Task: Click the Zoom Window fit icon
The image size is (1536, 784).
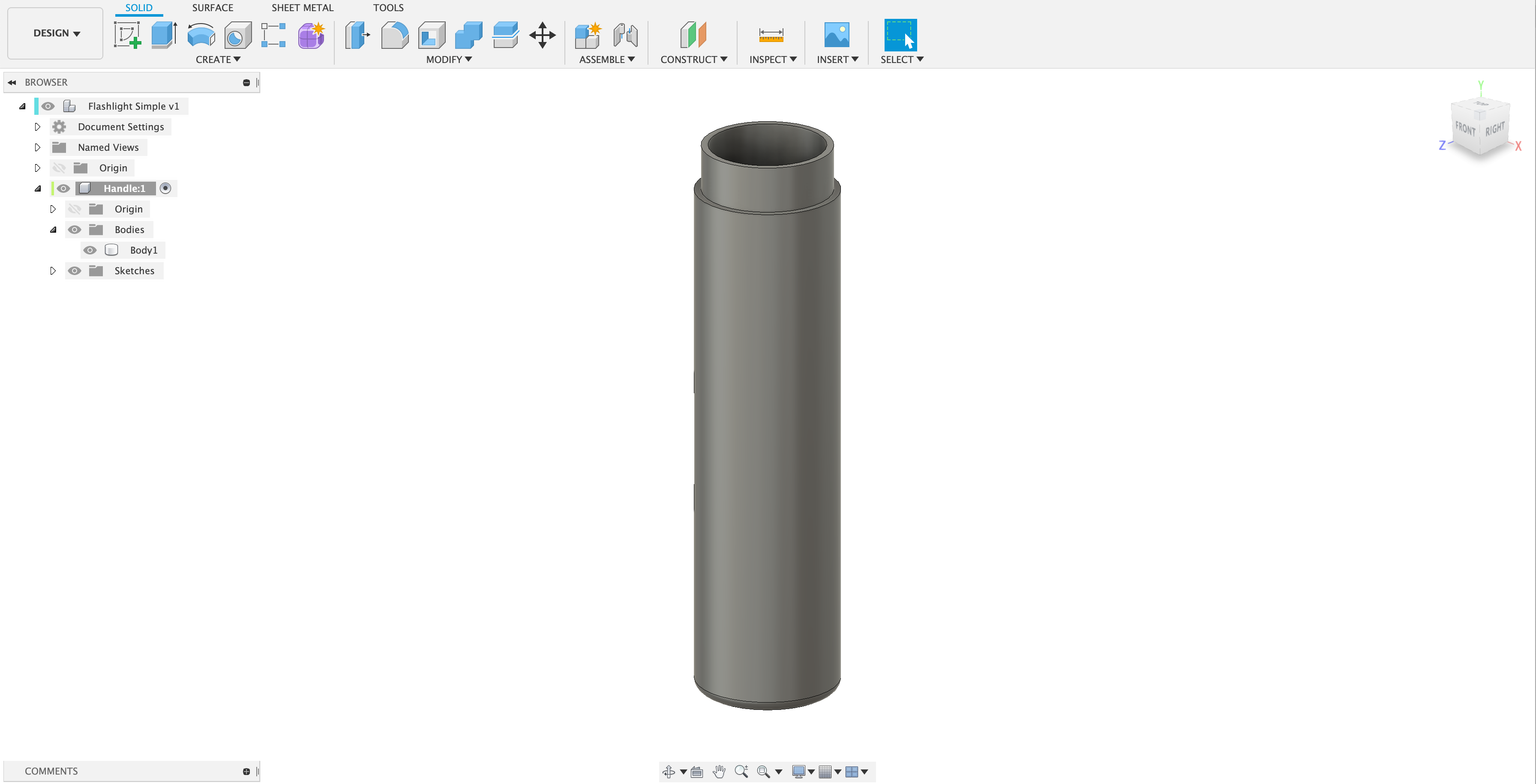Action: click(x=763, y=772)
